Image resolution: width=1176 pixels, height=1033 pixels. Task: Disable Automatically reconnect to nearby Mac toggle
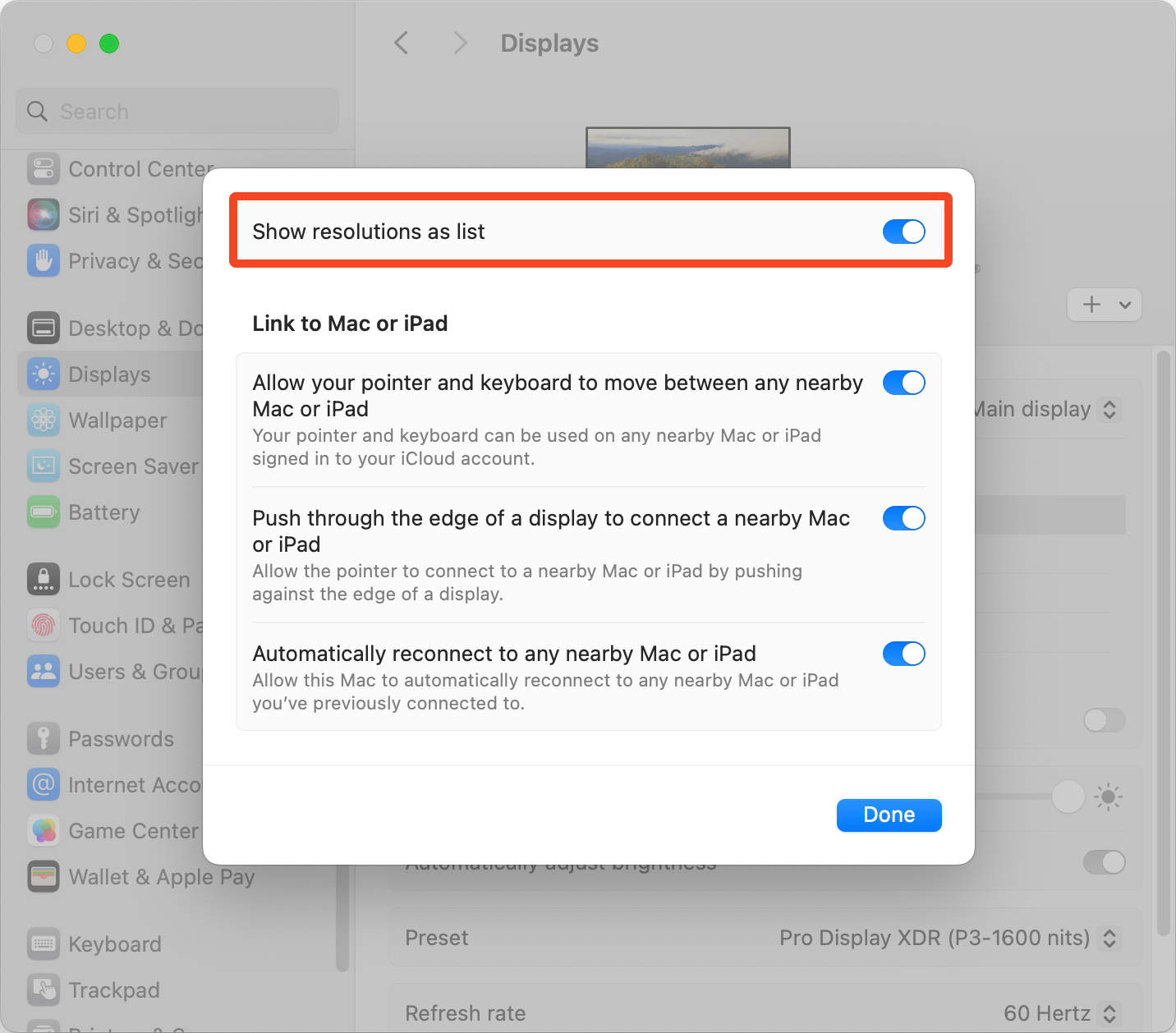pos(903,654)
